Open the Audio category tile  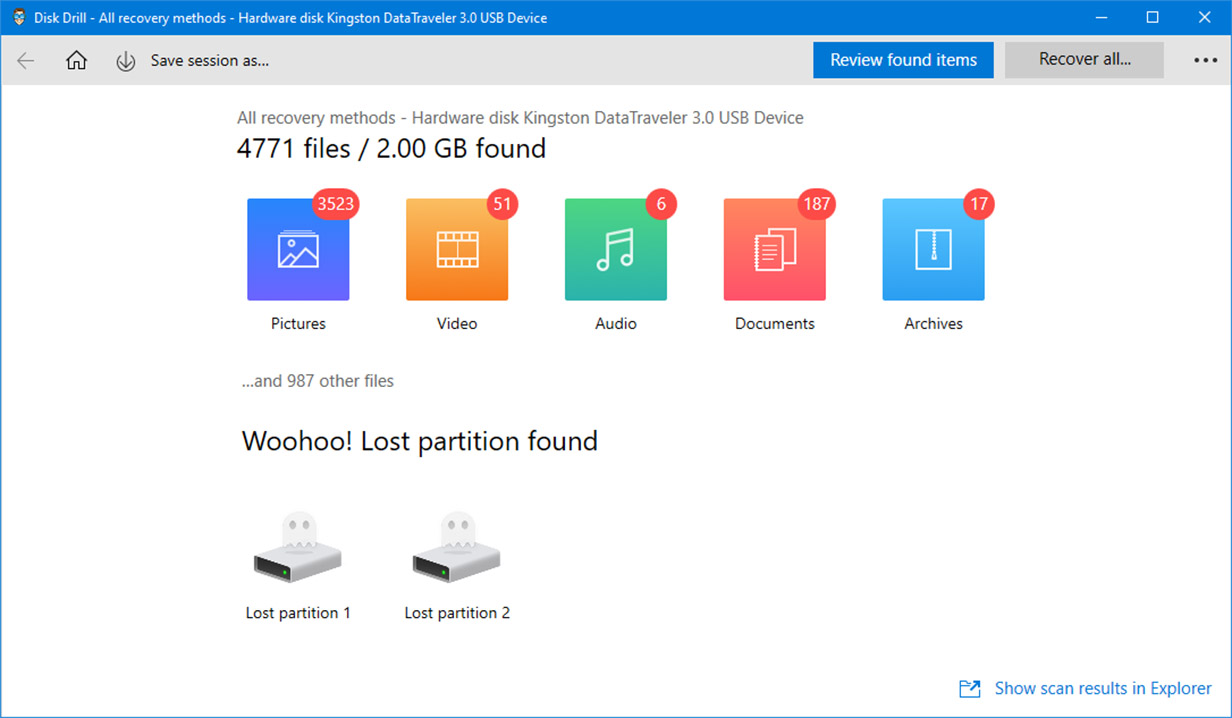point(616,249)
